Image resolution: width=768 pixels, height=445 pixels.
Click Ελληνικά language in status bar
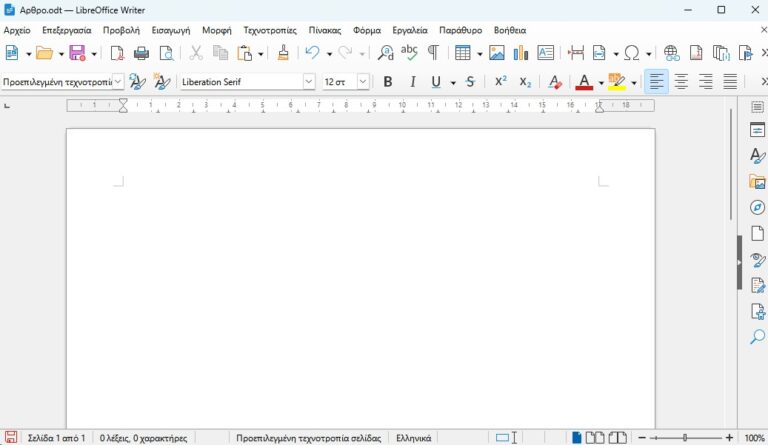pyautogui.click(x=413, y=438)
